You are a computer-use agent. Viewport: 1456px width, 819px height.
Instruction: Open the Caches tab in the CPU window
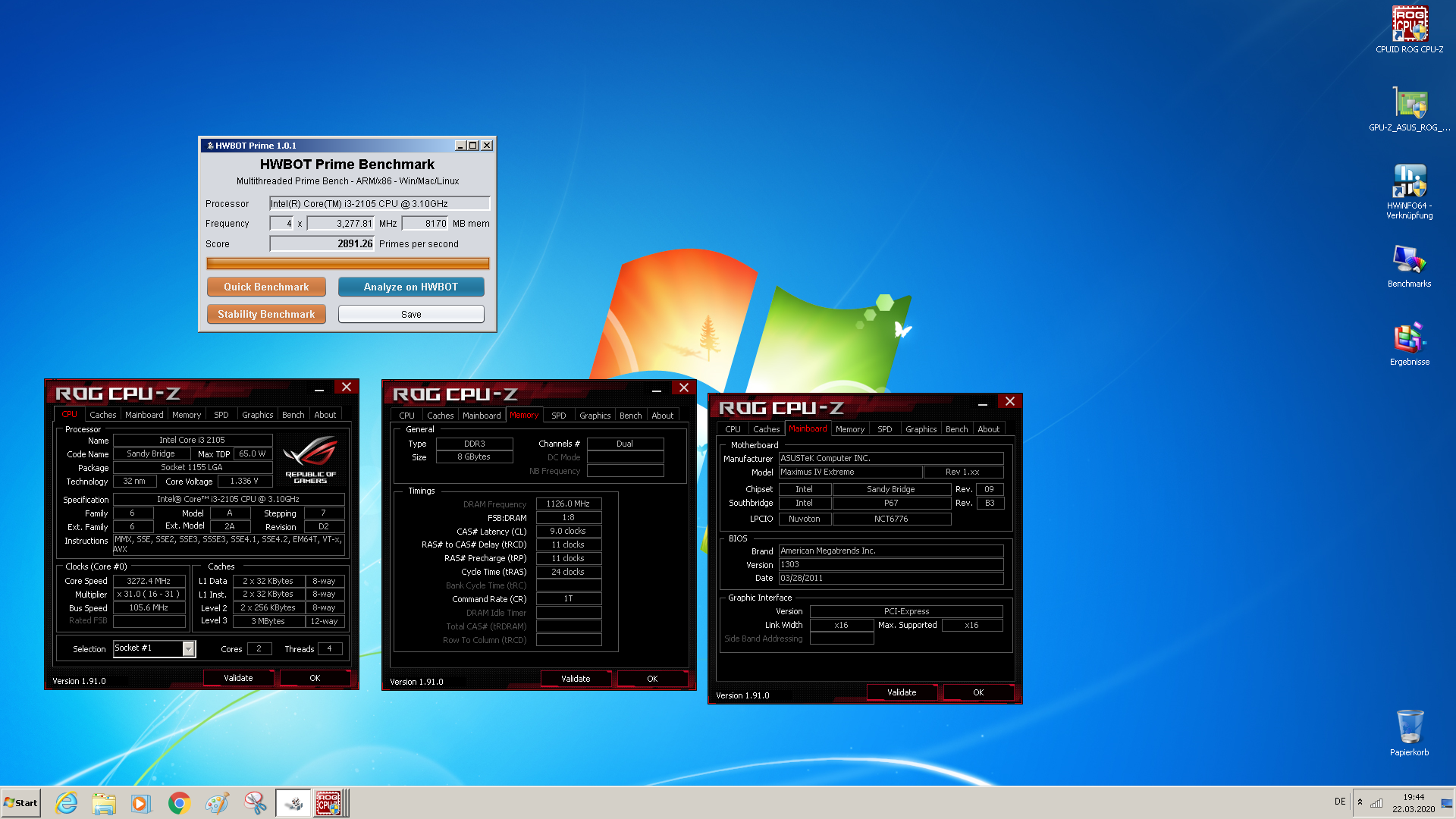(x=103, y=415)
